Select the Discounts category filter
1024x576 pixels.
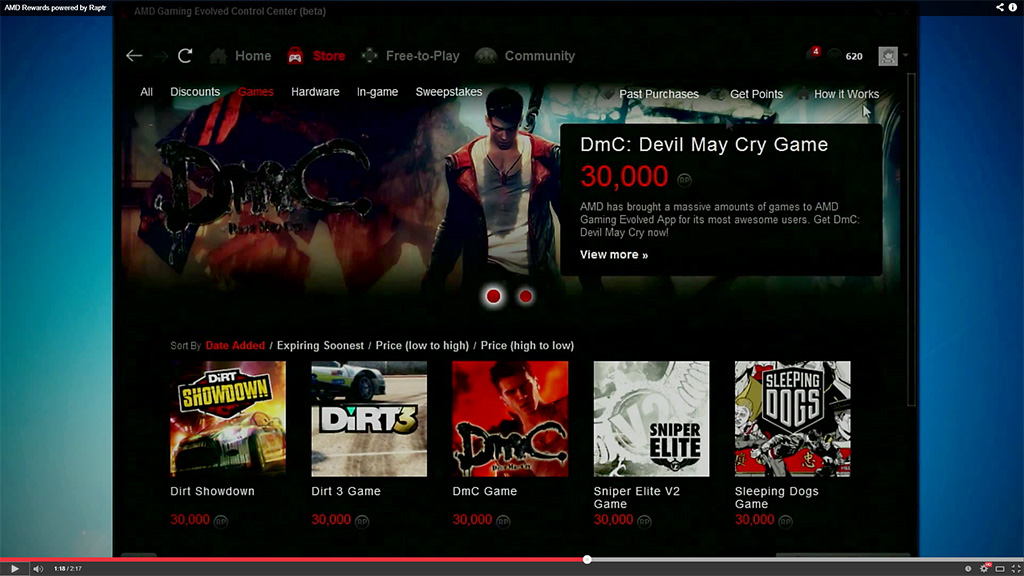pos(195,92)
